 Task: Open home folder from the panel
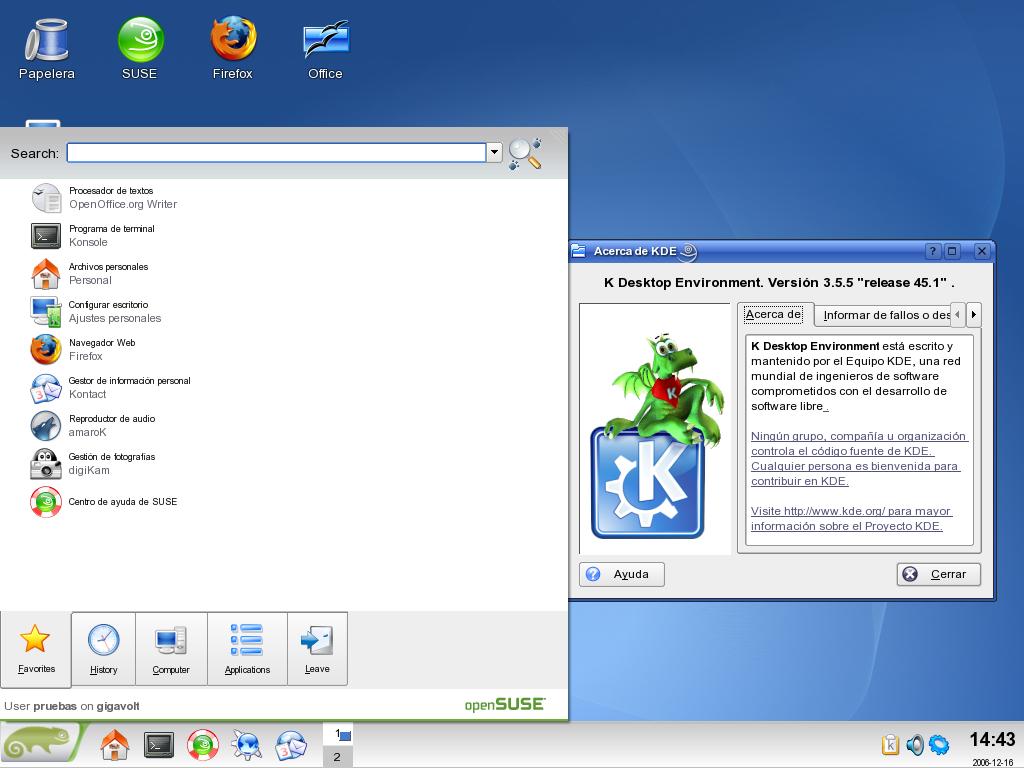[114, 744]
